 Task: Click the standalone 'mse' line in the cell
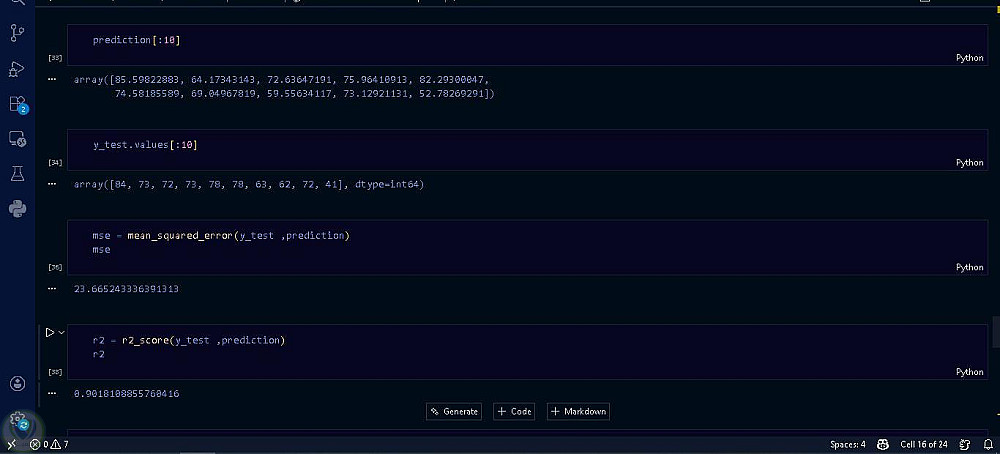point(101,249)
